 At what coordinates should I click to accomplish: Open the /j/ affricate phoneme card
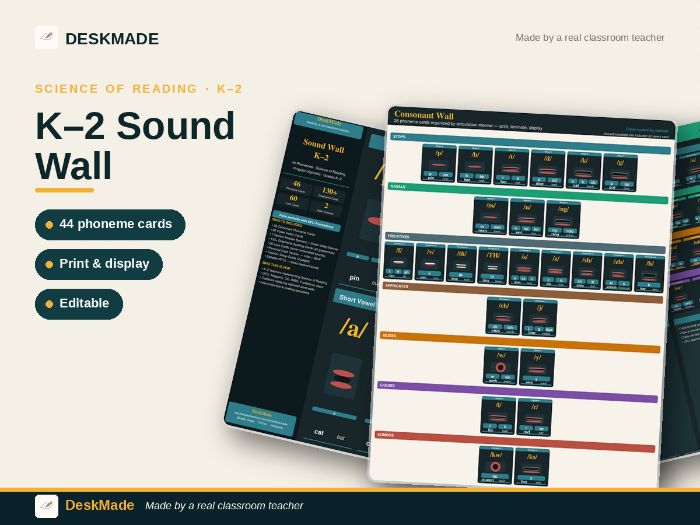pos(539,317)
